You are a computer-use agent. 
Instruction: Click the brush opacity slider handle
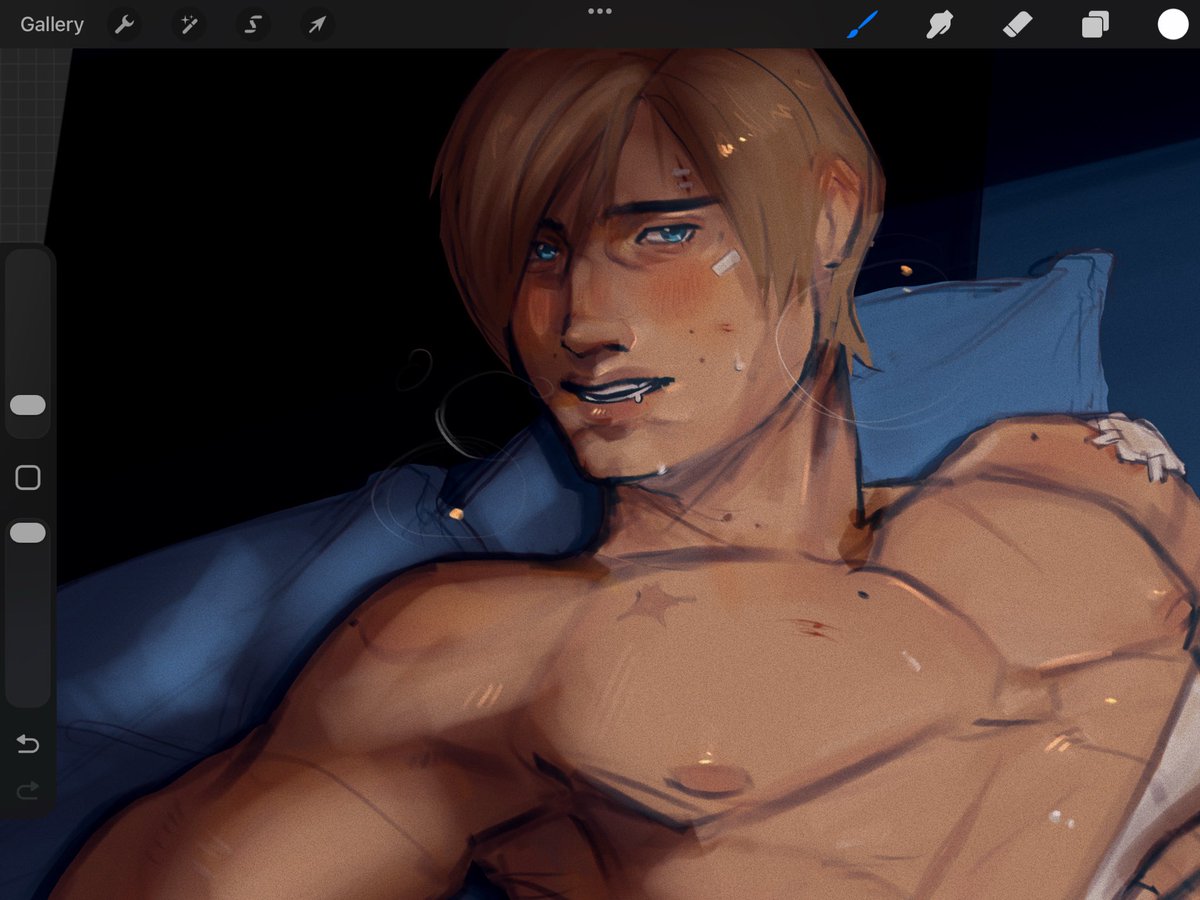(x=28, y=533)
